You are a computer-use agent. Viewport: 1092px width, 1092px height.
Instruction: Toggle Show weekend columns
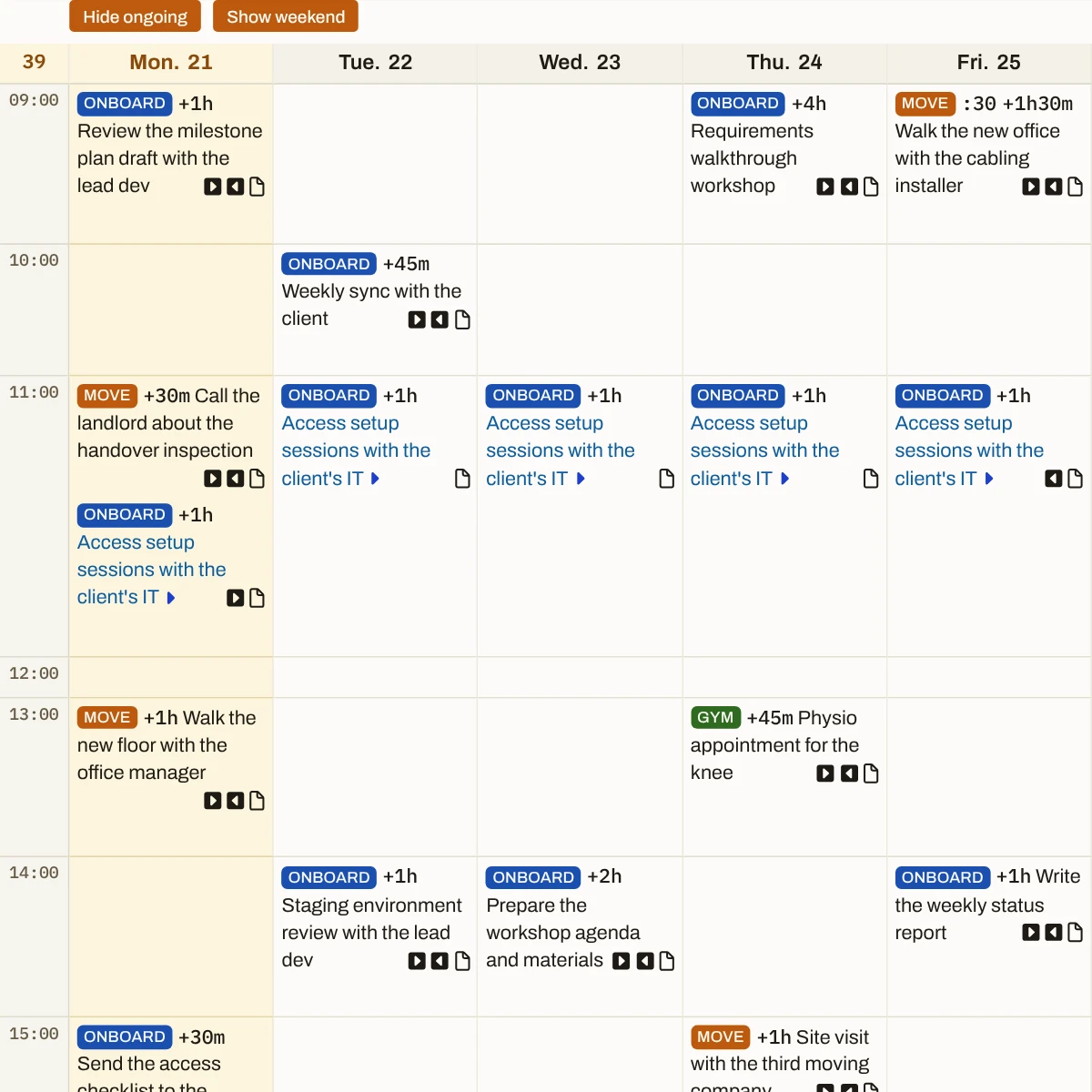[x=286, y=16]
